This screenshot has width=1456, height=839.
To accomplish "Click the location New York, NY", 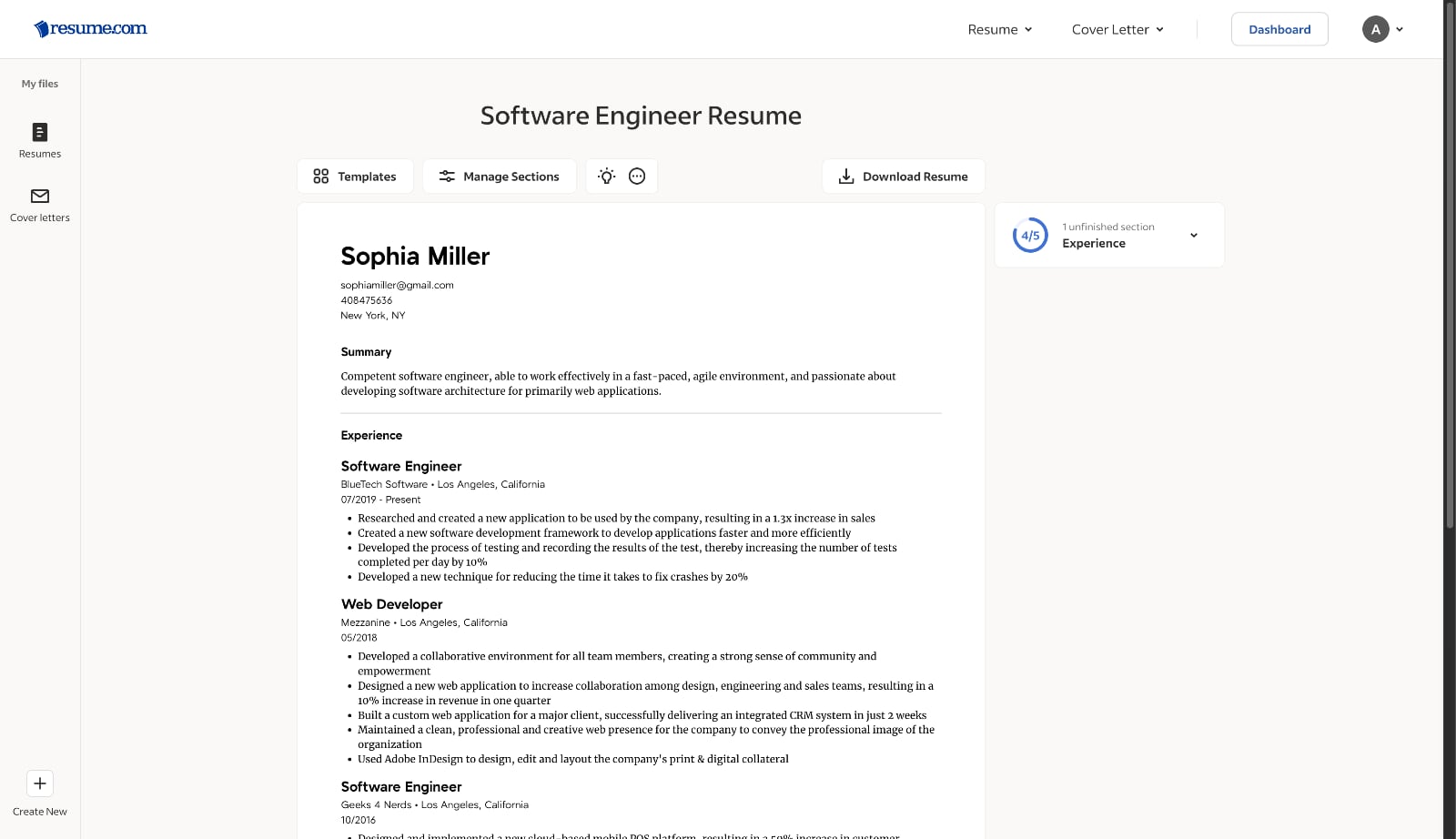I will point(373,316).
